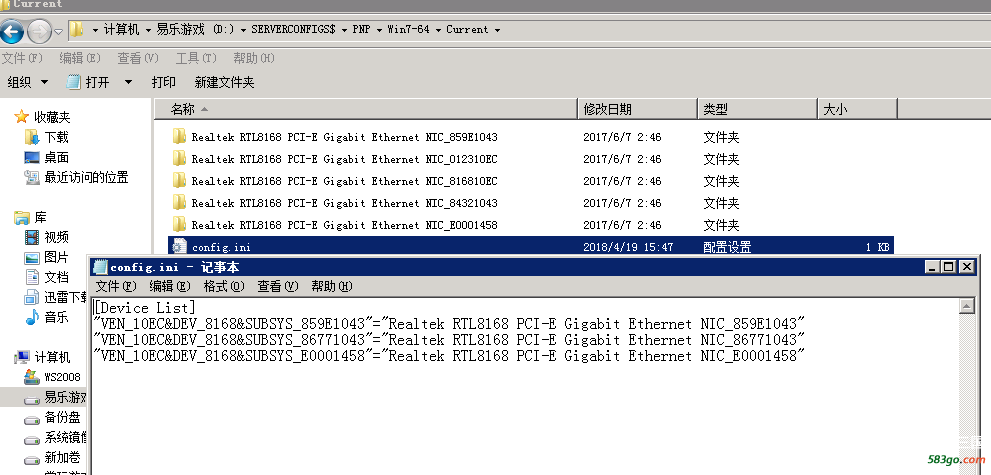Open 视频 library in sidebar
This screenshot has height=475, width=991.
click(x=56, y=238)
